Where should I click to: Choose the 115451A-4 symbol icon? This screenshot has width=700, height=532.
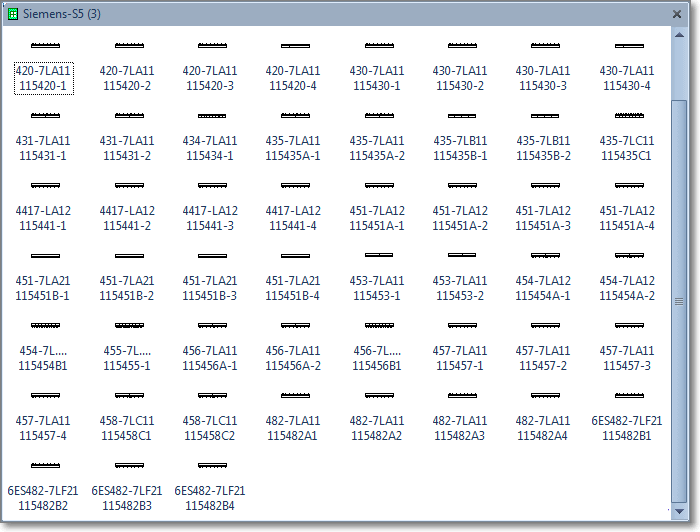point(629,185)
